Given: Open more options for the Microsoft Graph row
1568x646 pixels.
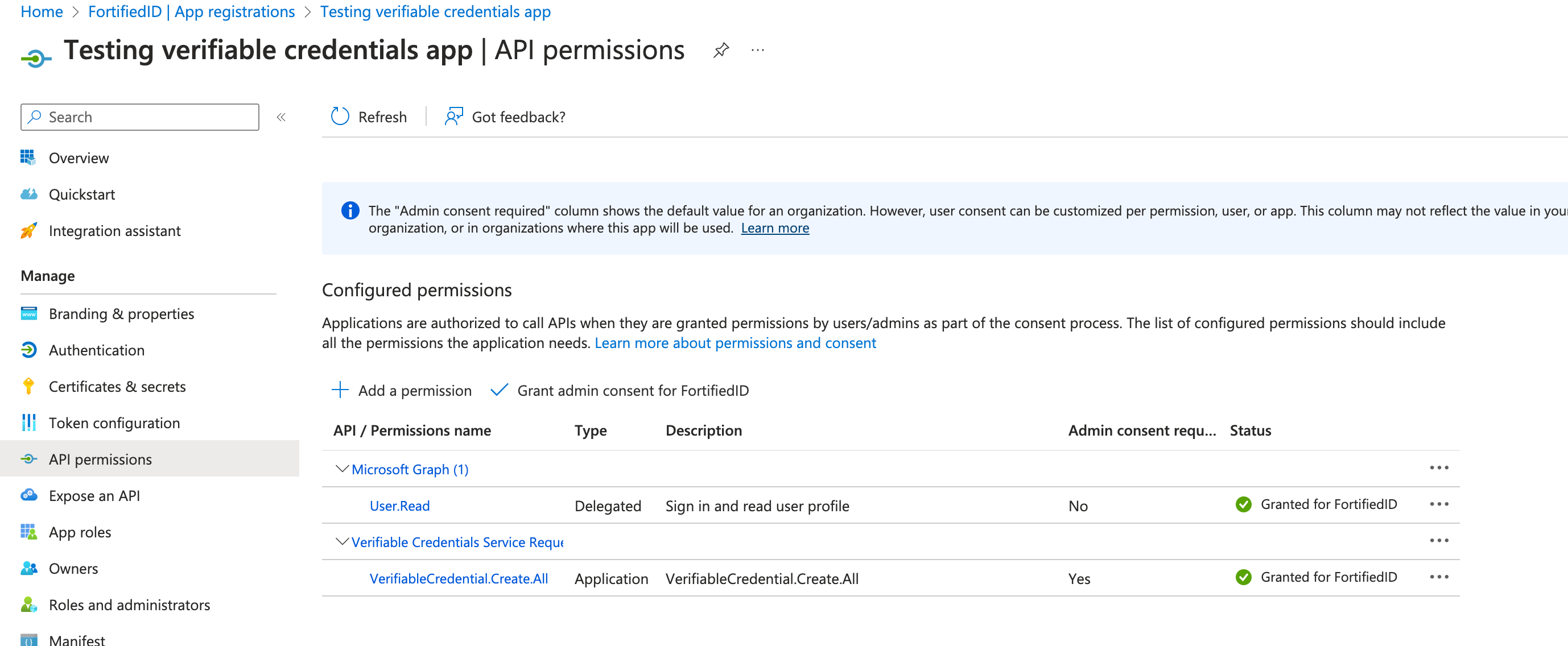Looking at the screenshot, I should pyautogui.click(x=1439, y=468).
